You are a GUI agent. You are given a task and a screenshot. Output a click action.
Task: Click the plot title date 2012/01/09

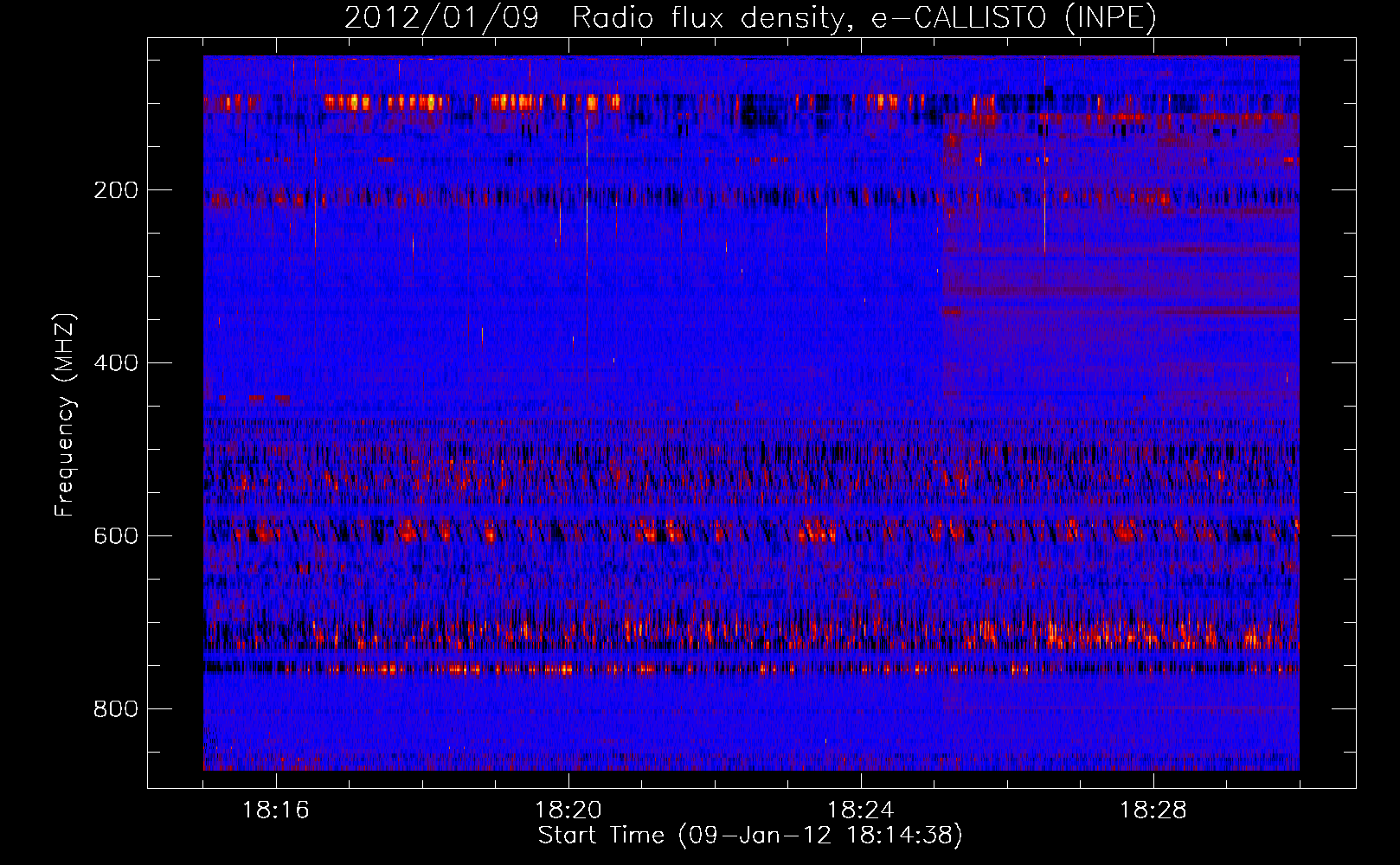[x=441, y=17]
